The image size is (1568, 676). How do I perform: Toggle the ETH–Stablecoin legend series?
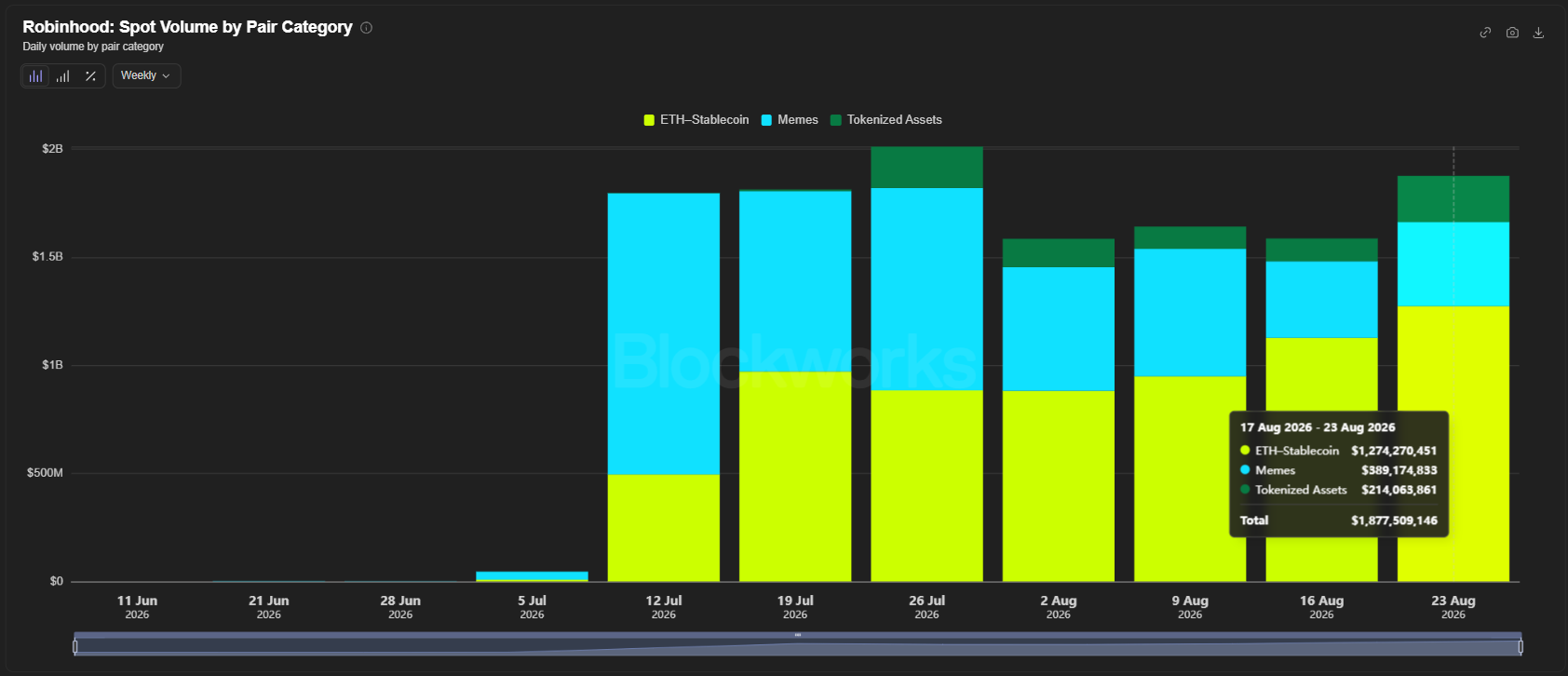(x=696, y=120)
